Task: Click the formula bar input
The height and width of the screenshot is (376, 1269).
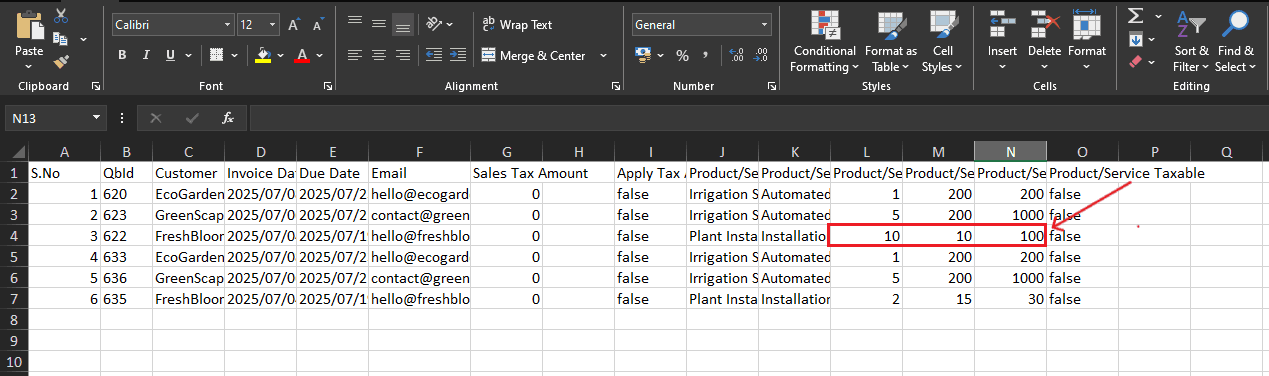Action: (758, 118)
